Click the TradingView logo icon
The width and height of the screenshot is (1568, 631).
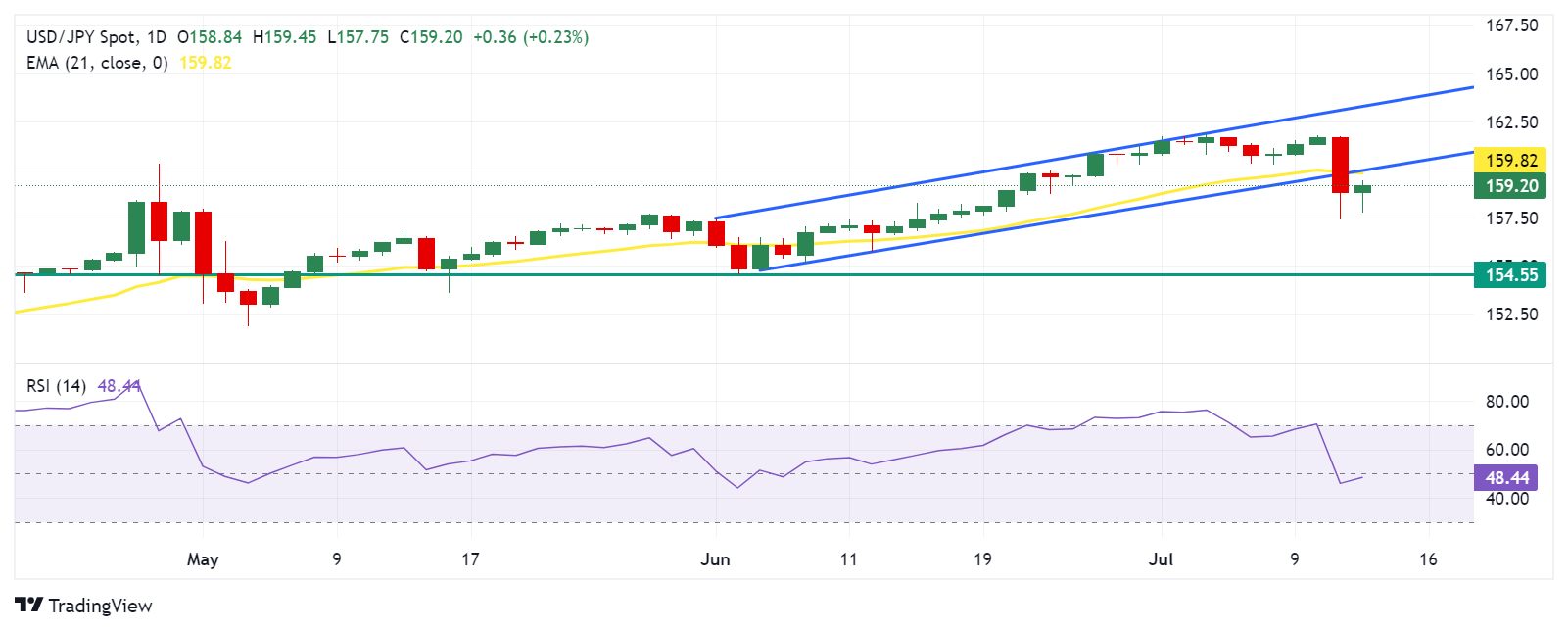(28, 606)
